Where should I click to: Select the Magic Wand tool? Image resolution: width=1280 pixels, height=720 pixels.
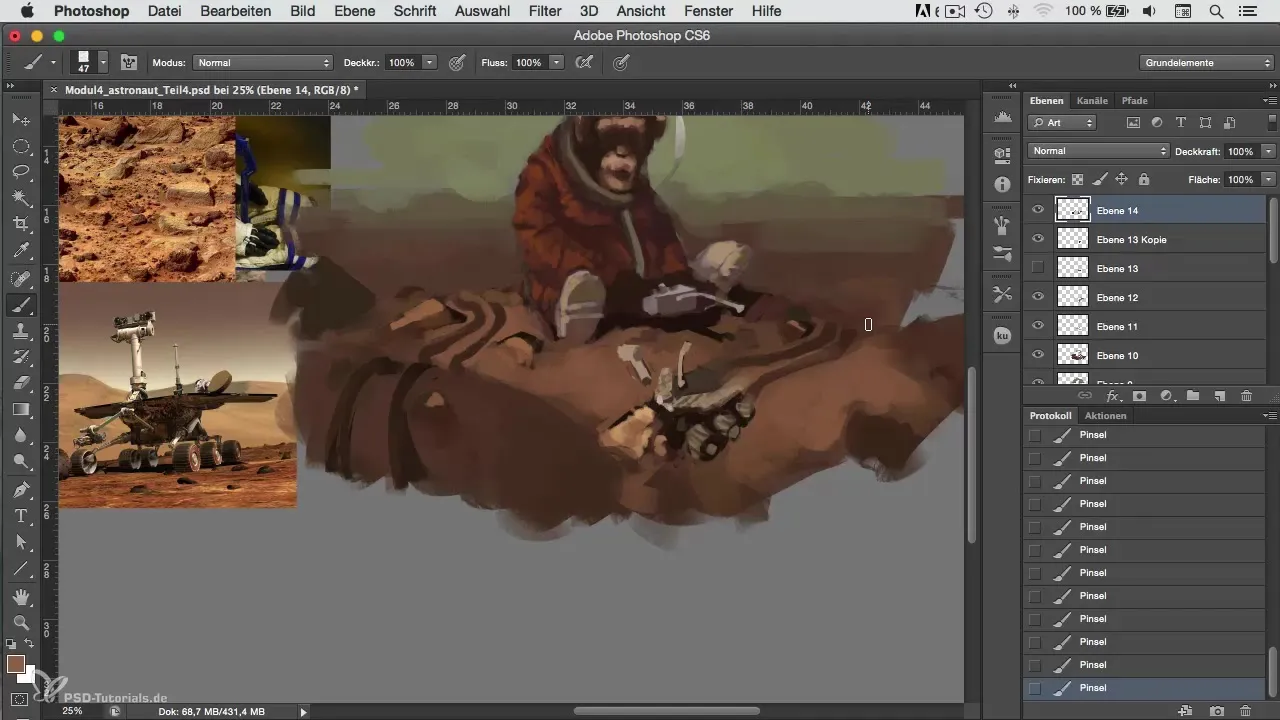click(21, 198)
